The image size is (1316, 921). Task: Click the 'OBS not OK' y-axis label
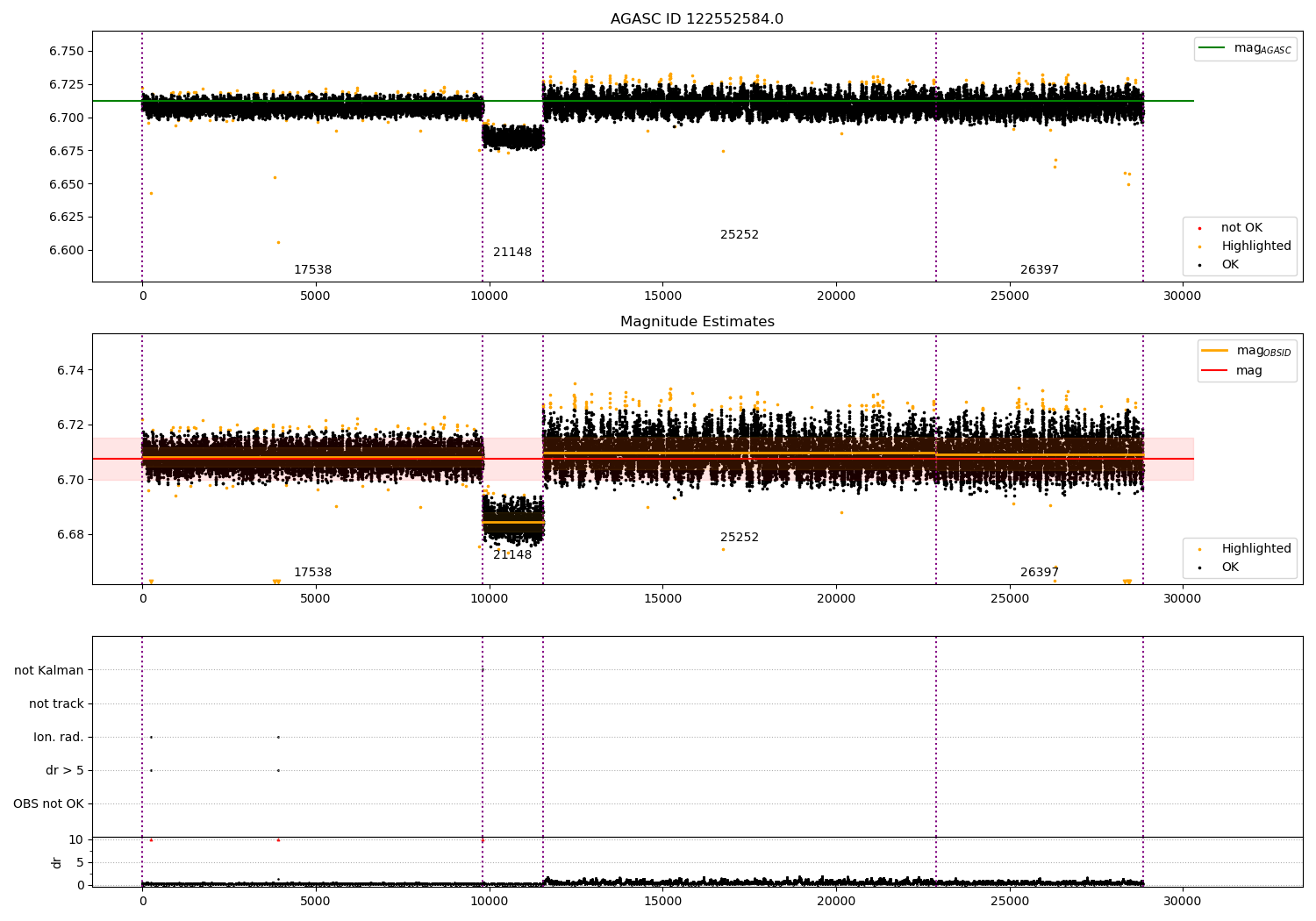tap(48, 804)
